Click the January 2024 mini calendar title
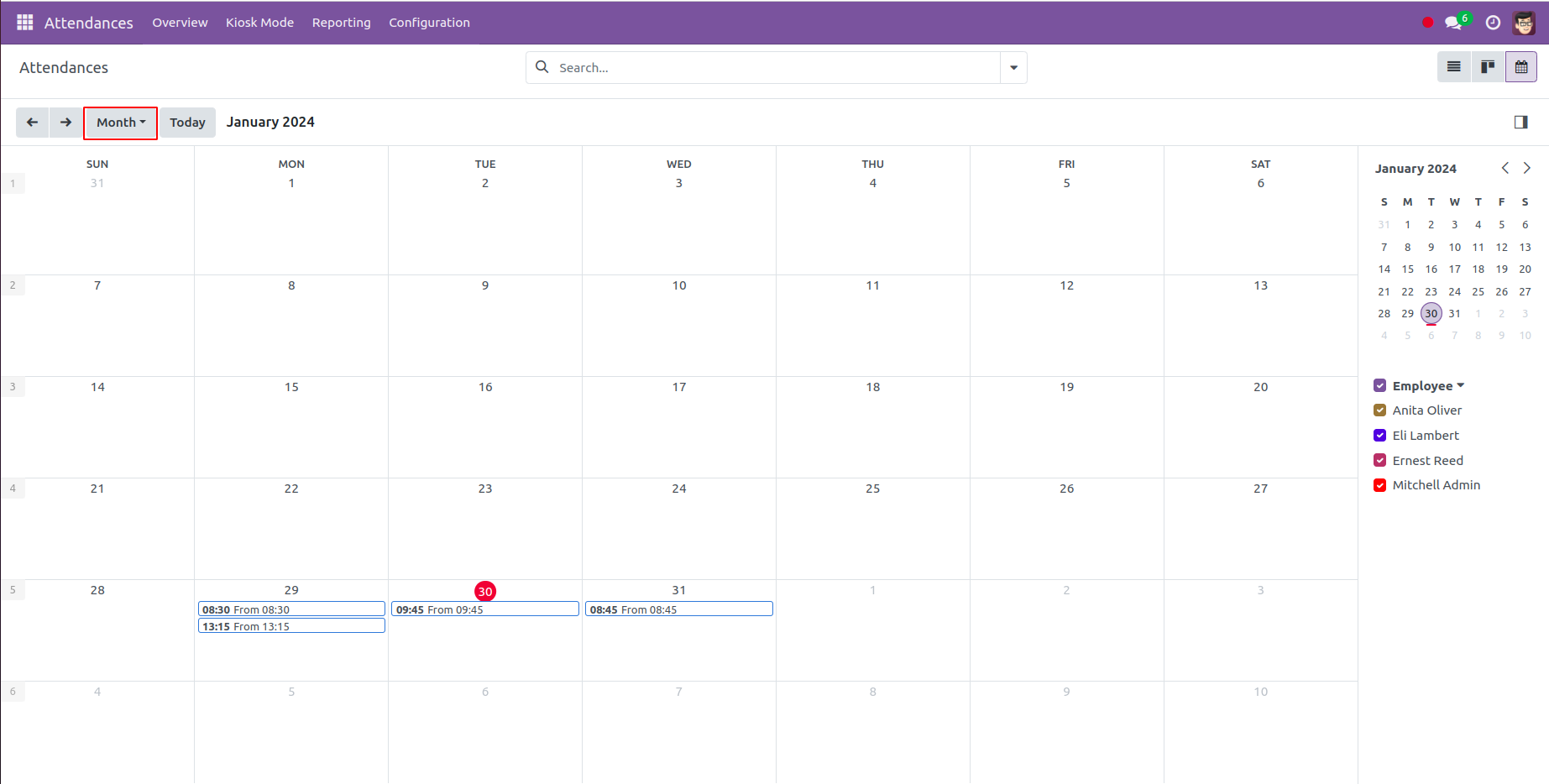1549x784 pixels. point(1416,169)
